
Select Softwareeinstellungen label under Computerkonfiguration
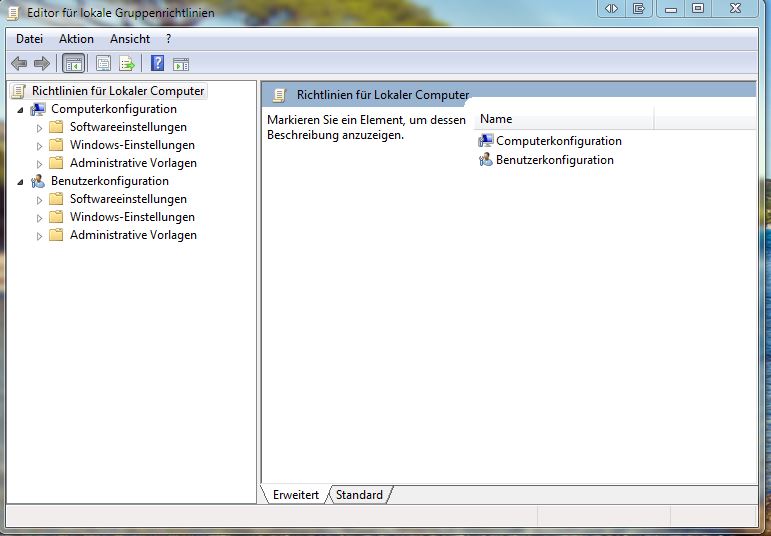pyautogui.click(x=128, y=127)
